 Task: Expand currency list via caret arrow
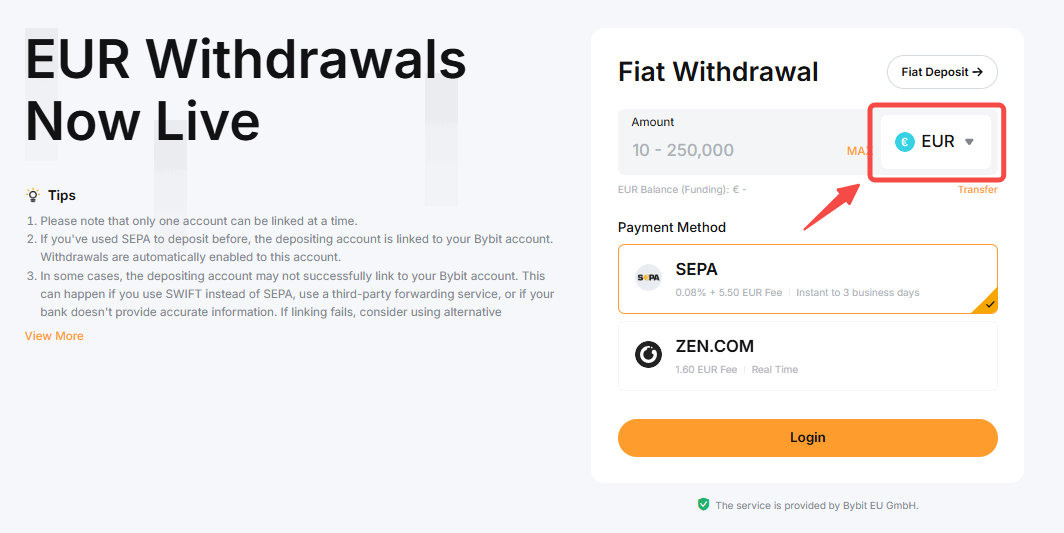969,142
